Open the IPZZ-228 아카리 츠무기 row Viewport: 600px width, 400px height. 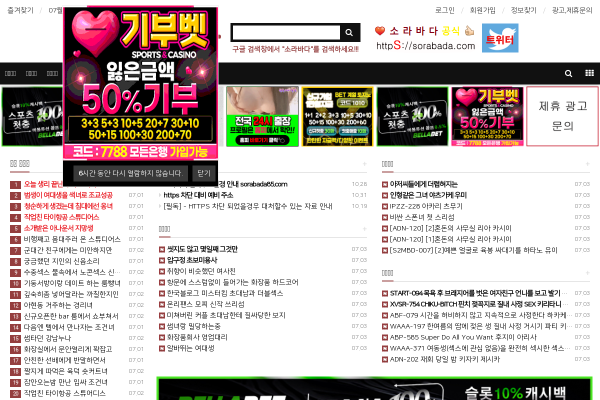pos(426,206)
